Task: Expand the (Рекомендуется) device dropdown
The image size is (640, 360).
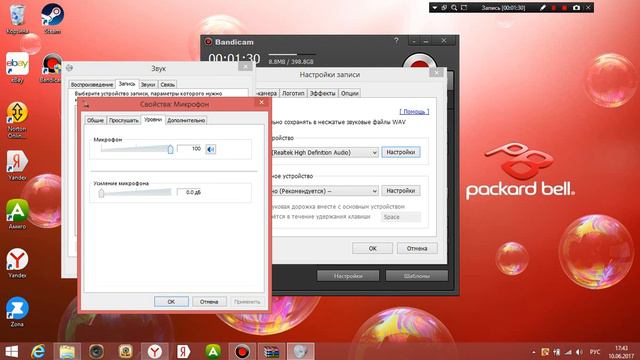Action: (x=374, y=191)
